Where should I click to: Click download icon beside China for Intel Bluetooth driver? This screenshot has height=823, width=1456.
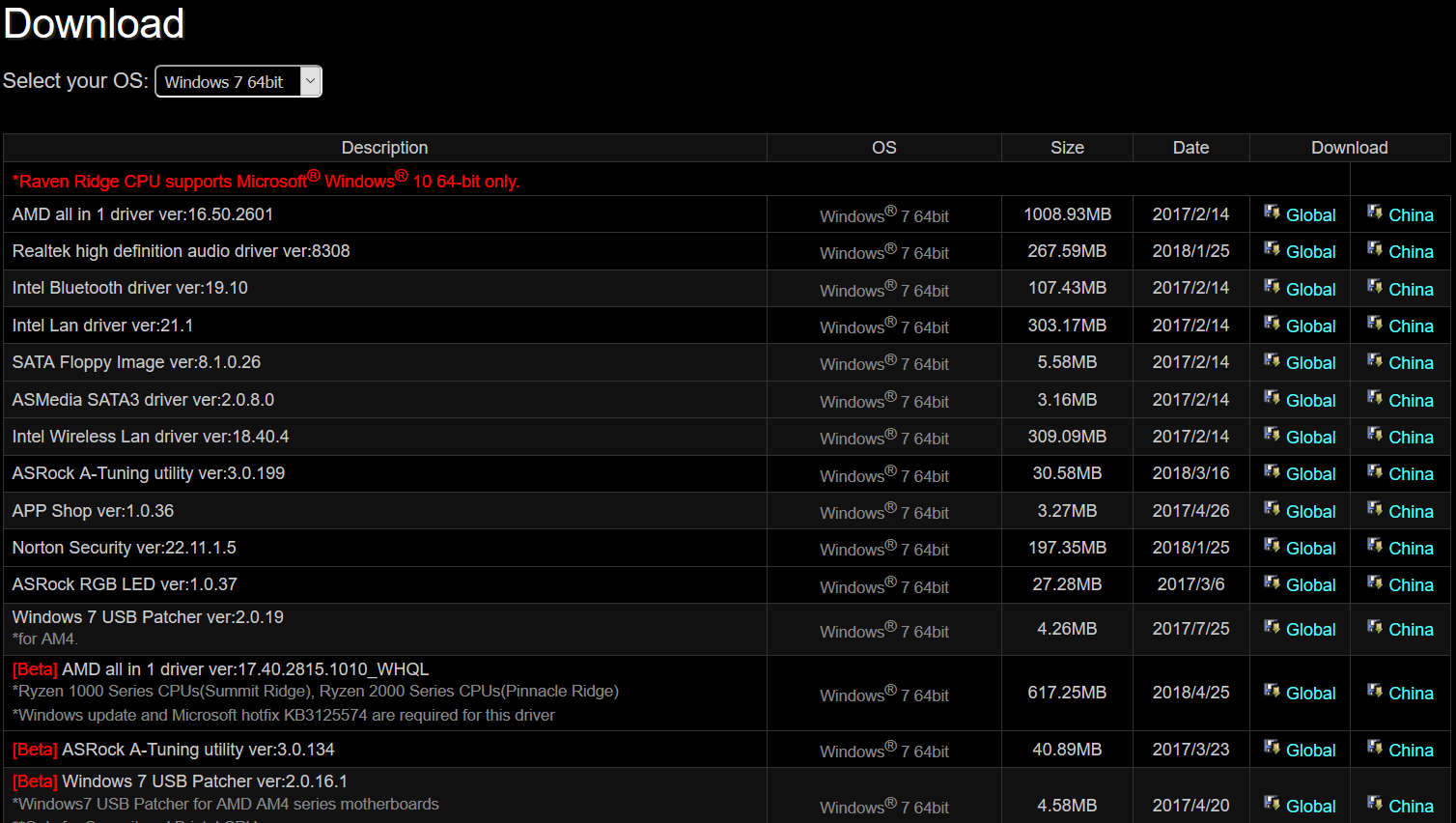(1375, 287)
